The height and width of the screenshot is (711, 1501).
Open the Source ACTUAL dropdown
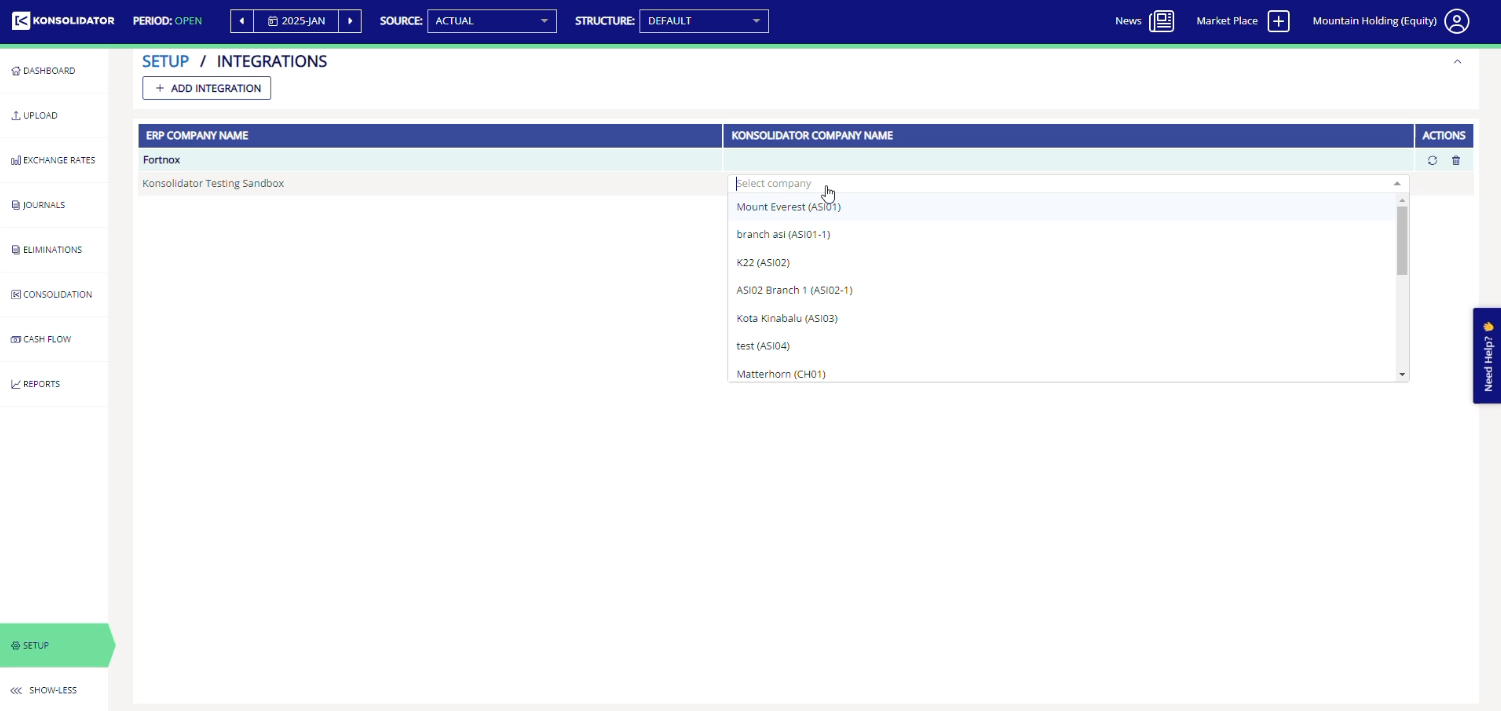click(491, 21)
